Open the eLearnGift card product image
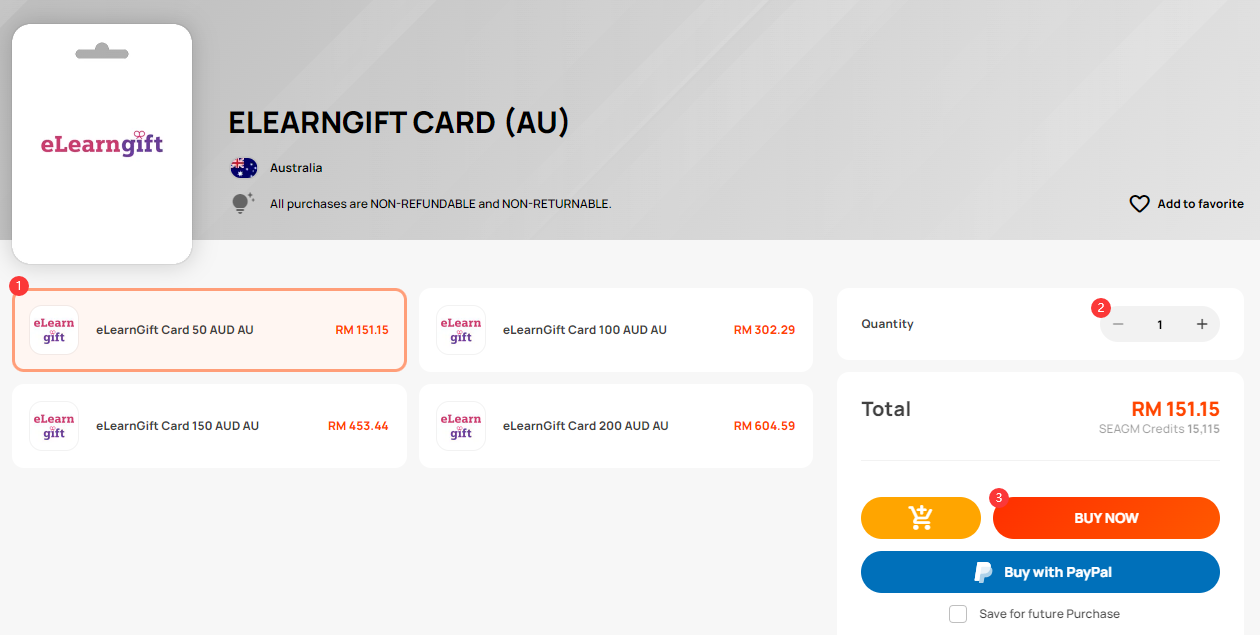This screenshot has height=635, width=1260. pyautogui.click(x=102, y=144)
